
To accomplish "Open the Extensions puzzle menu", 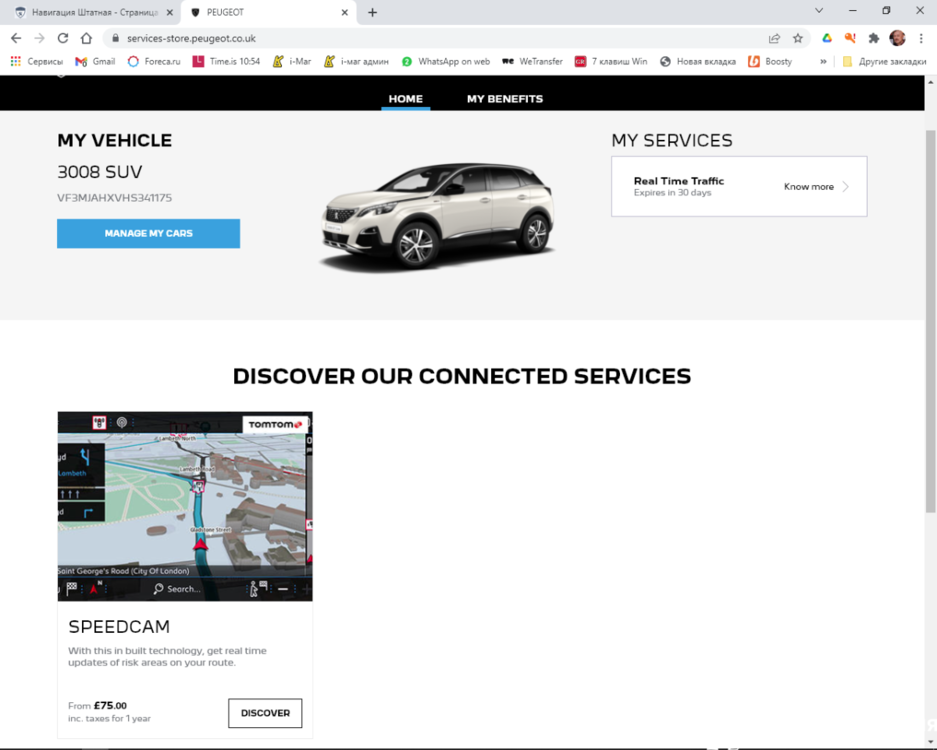I will click(874, 38).
